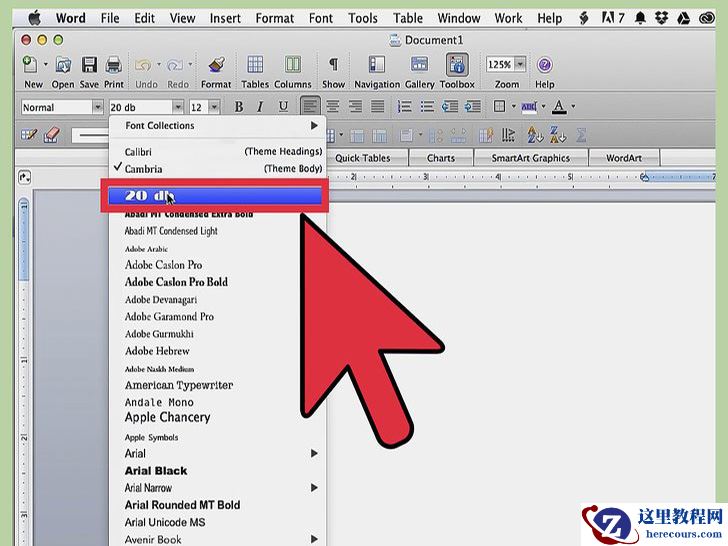
Task: Set Align Right paragraph alignment
Action: 355,107
